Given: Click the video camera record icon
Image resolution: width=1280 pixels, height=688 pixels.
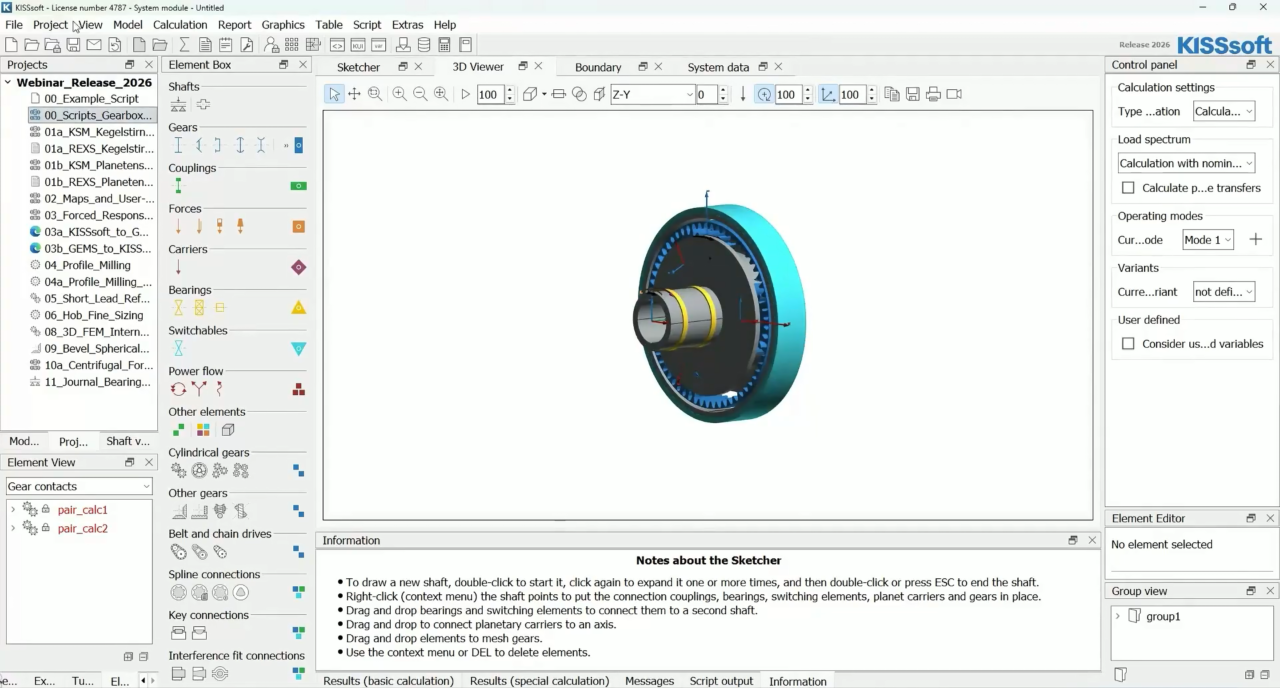Looking at the screenshot, I should 954,94.
